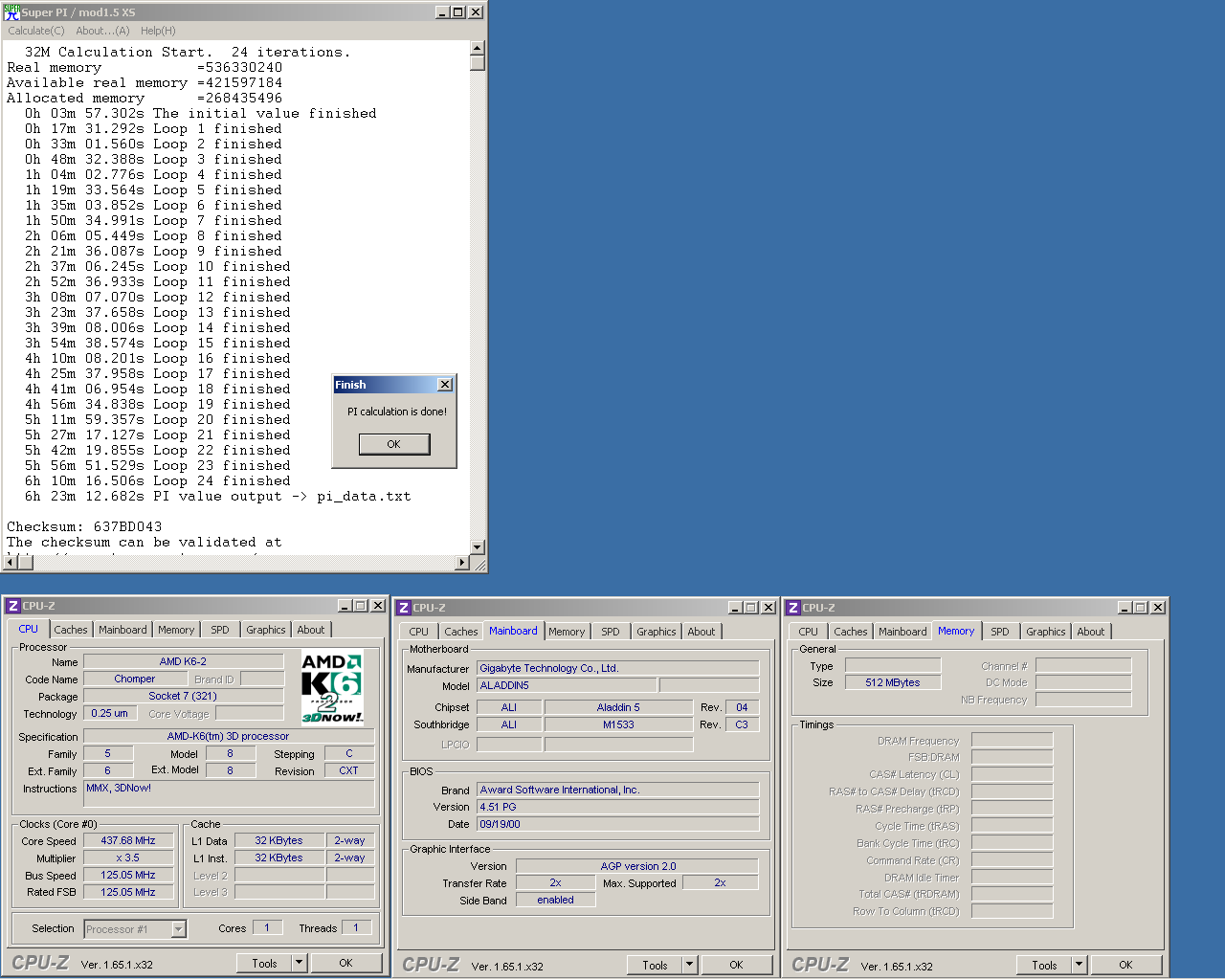Image resolution: width=1225 pixels, height=980 pixels.
Task: Open Caches tab in middle CPU-Z window
Action: pyautogui.click(x=461, y=632)
